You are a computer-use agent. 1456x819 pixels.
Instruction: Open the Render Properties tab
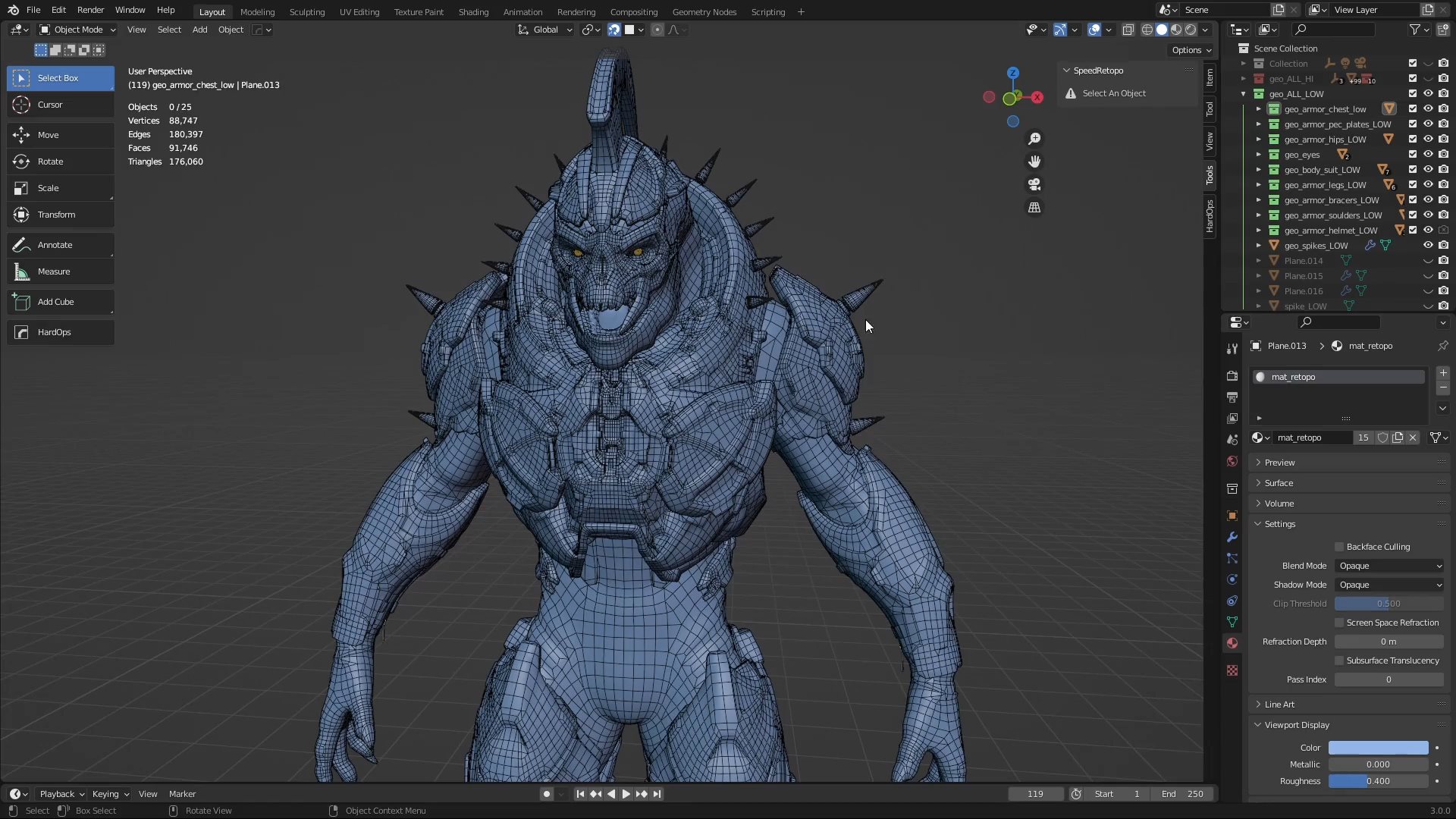[x=1232, y=375]
